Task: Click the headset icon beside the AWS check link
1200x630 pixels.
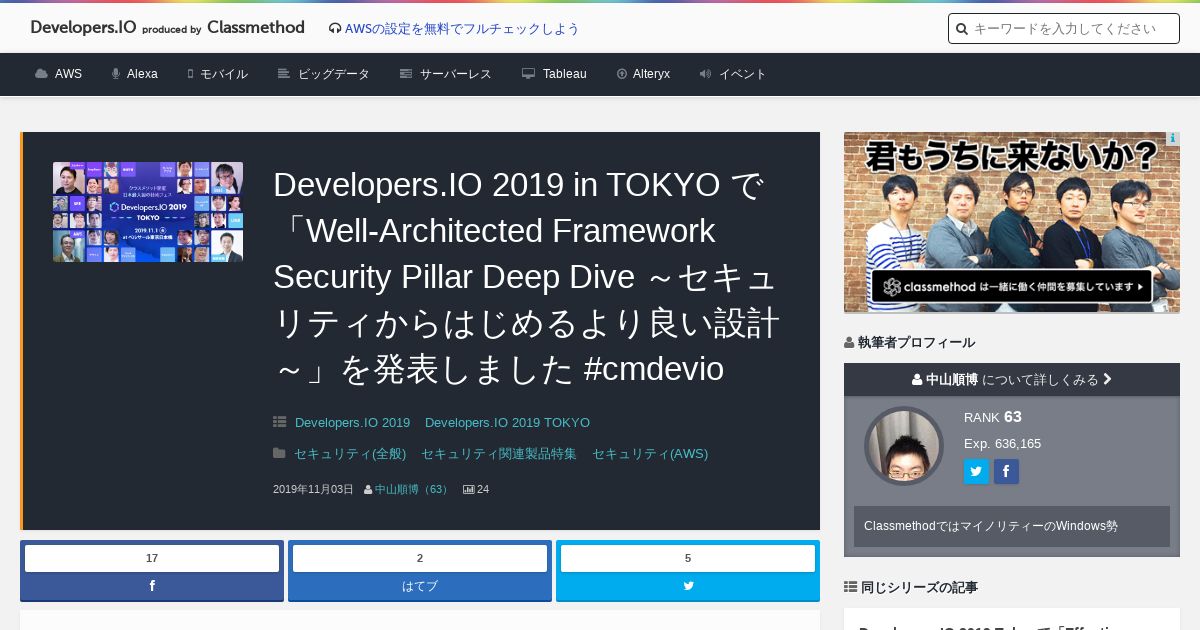Action: pos(335,29)
